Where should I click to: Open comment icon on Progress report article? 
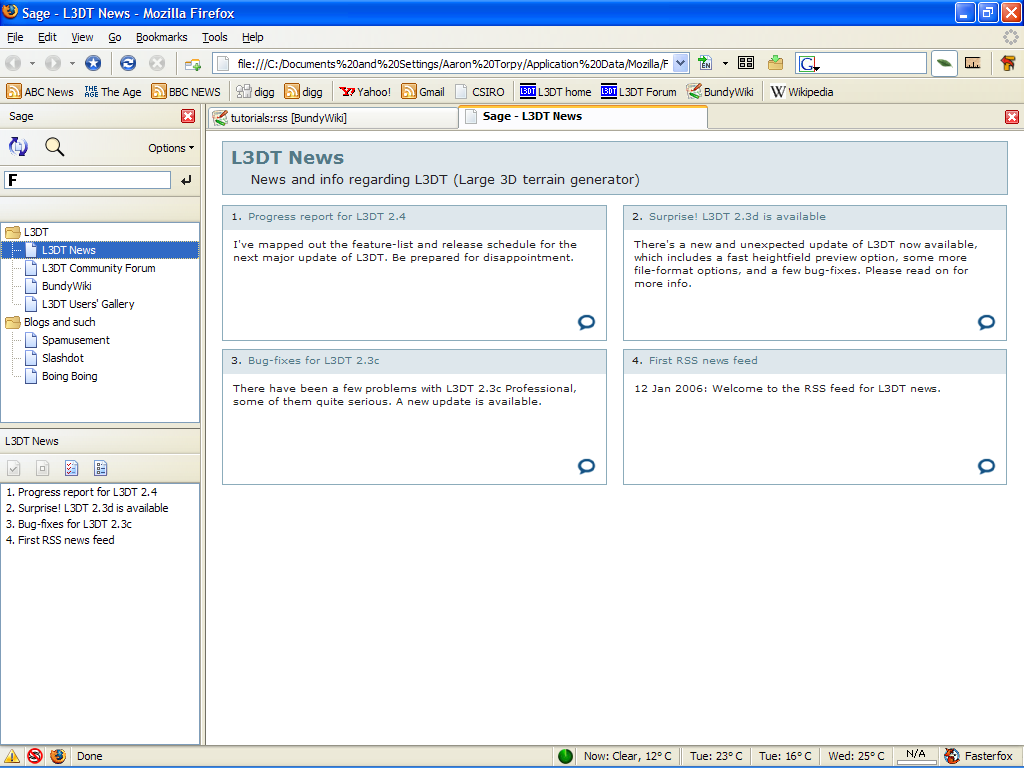tap(586, 322)
